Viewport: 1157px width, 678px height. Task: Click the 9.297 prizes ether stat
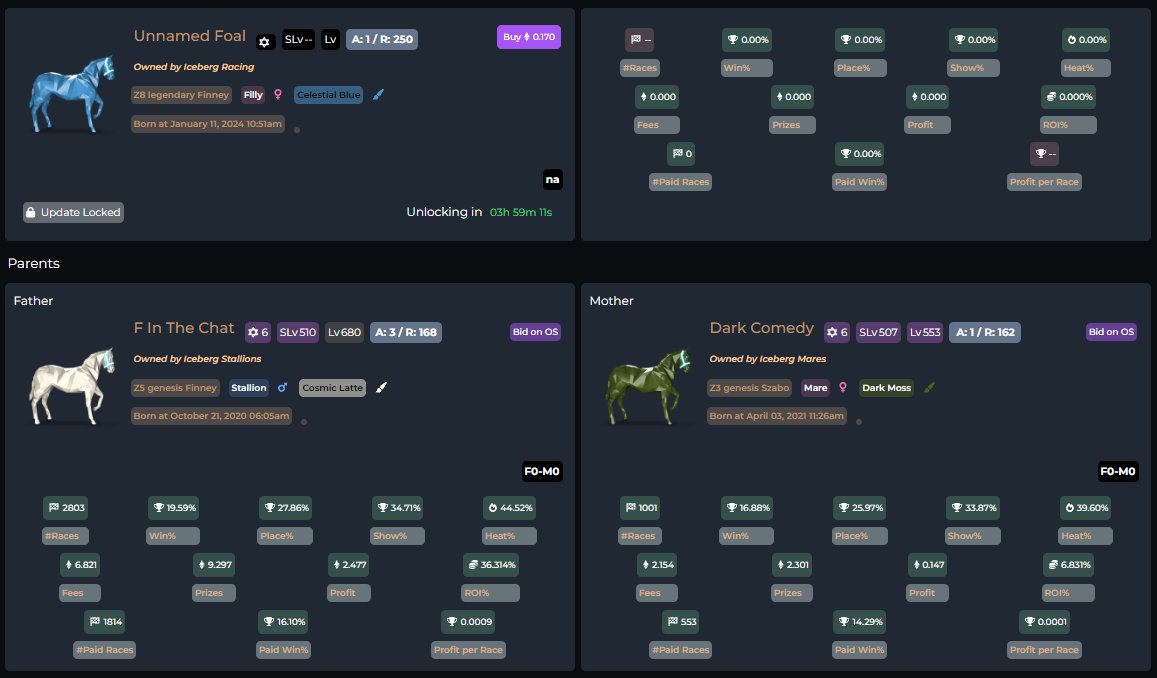coord(214,564)
